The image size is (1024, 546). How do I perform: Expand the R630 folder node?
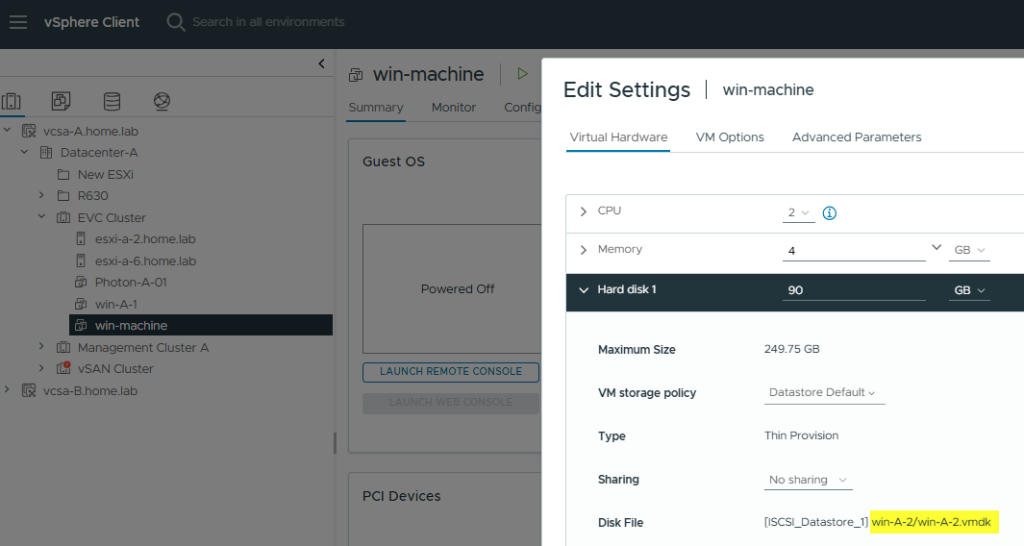coord(42,195)
